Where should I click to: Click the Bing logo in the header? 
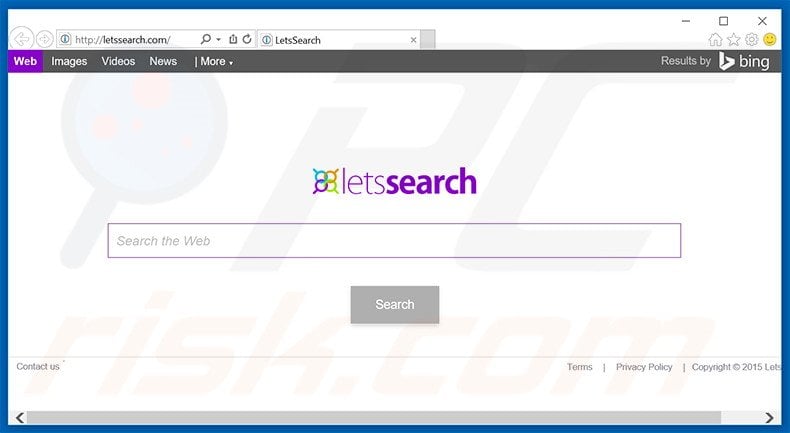744,61
